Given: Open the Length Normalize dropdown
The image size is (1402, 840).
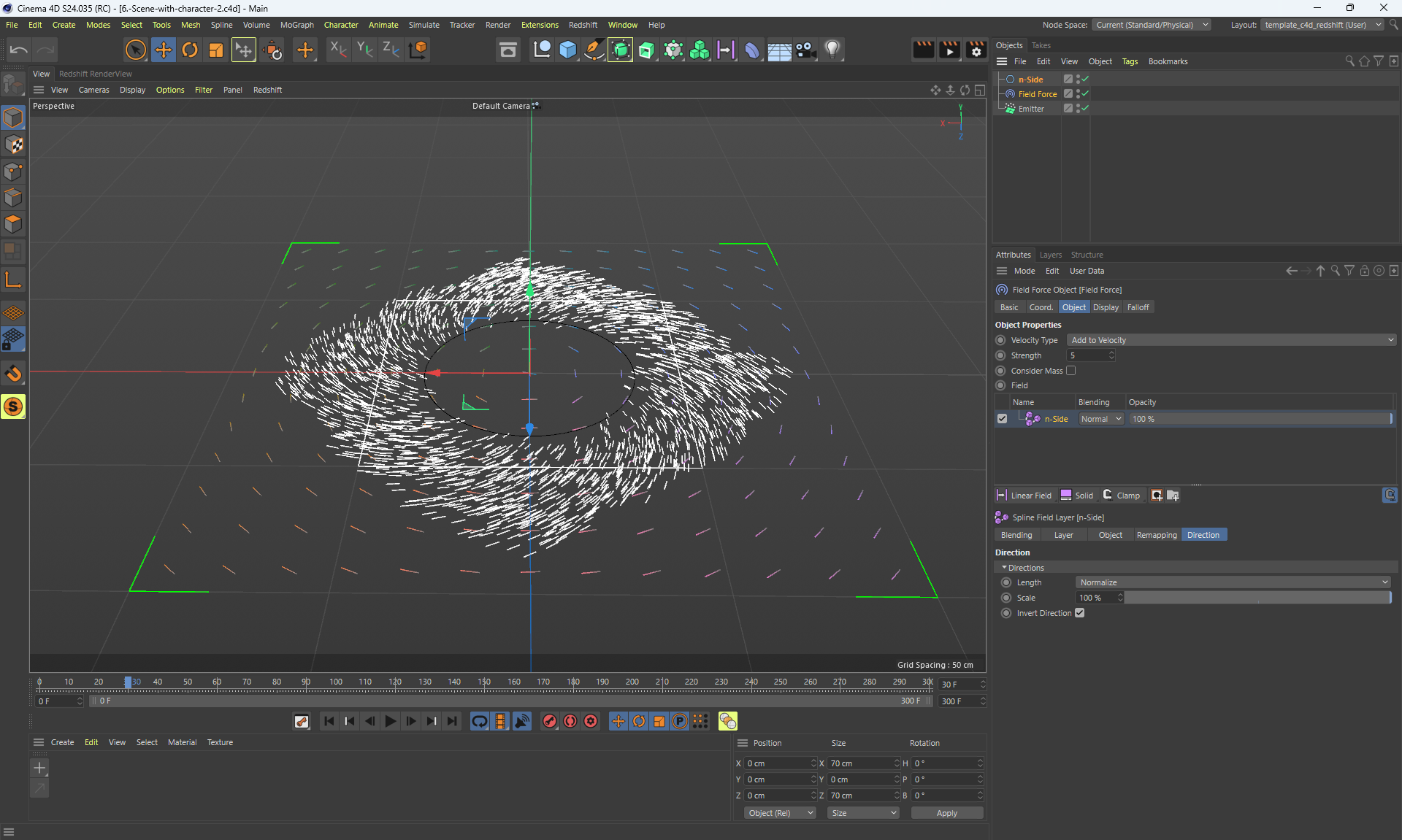Looking at the screenshot, I should pyautogui.click(x=1233, y=582).
